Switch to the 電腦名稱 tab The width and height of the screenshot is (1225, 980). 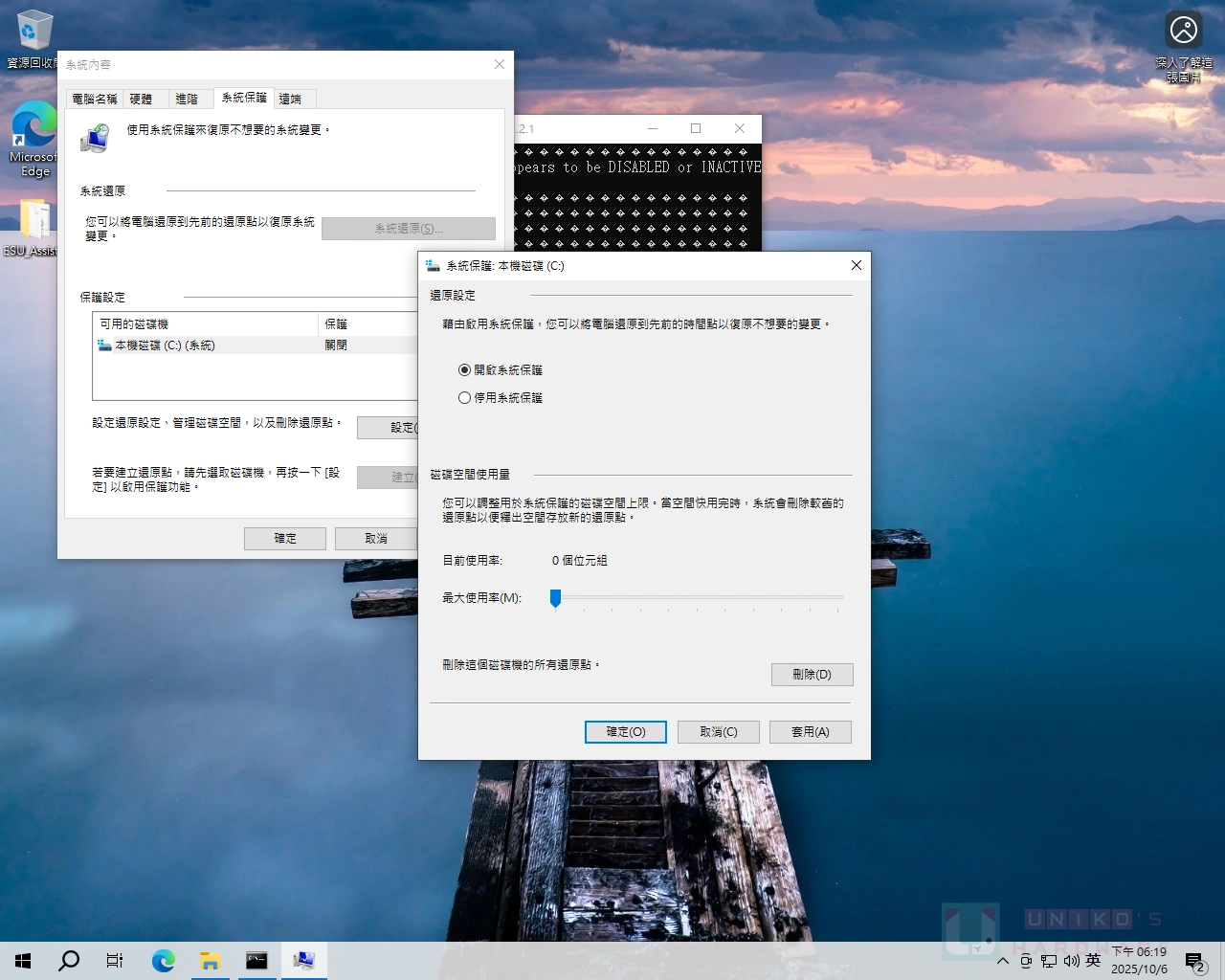[95, 99]
